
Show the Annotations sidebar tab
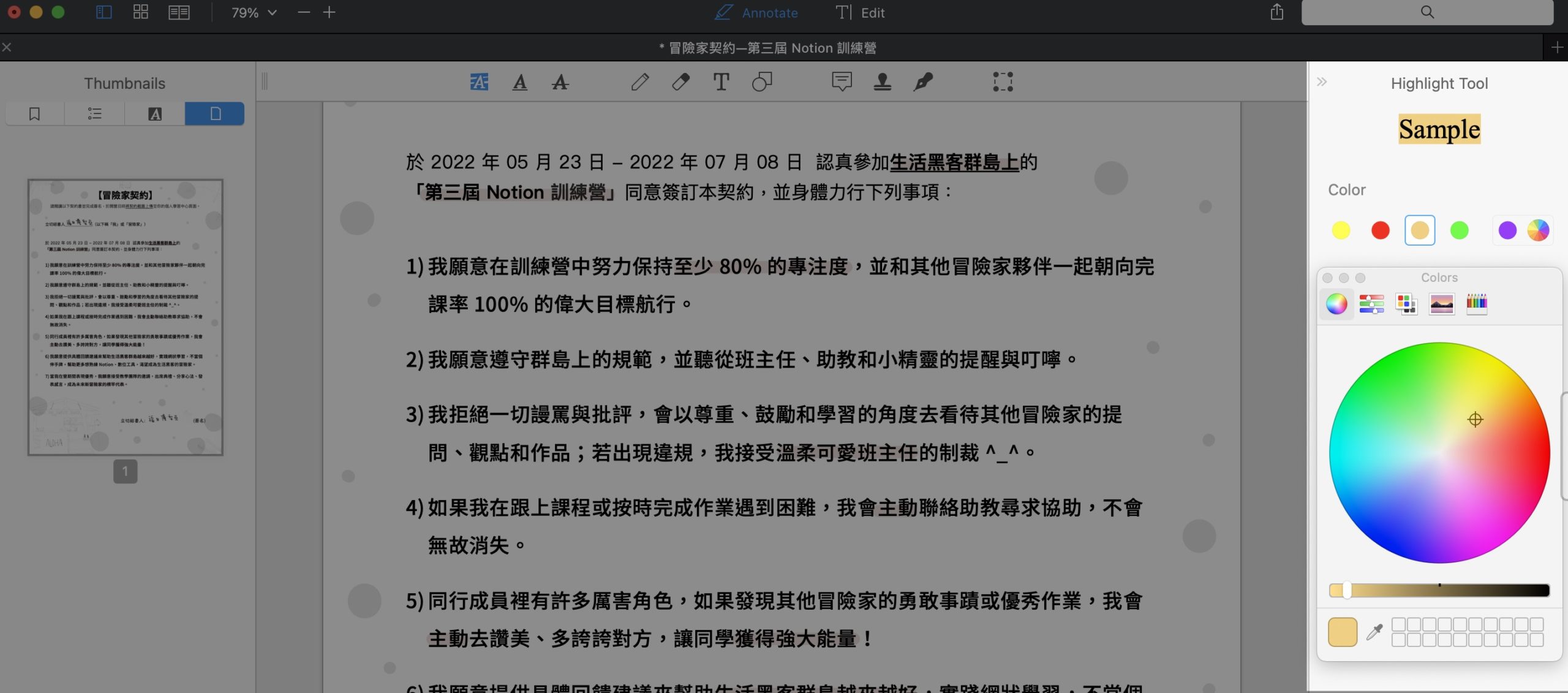coord(155,113)
